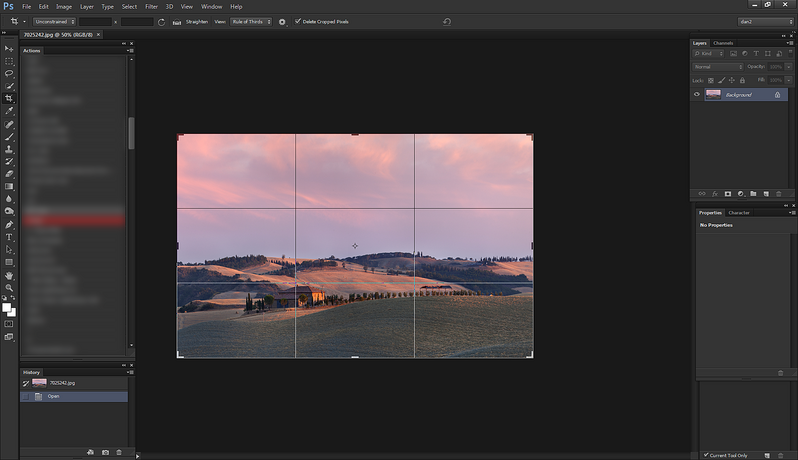The width and height of the screenshot is (798, 460).
Task: Select the Eyedropper tool
Action: (9, 111)
